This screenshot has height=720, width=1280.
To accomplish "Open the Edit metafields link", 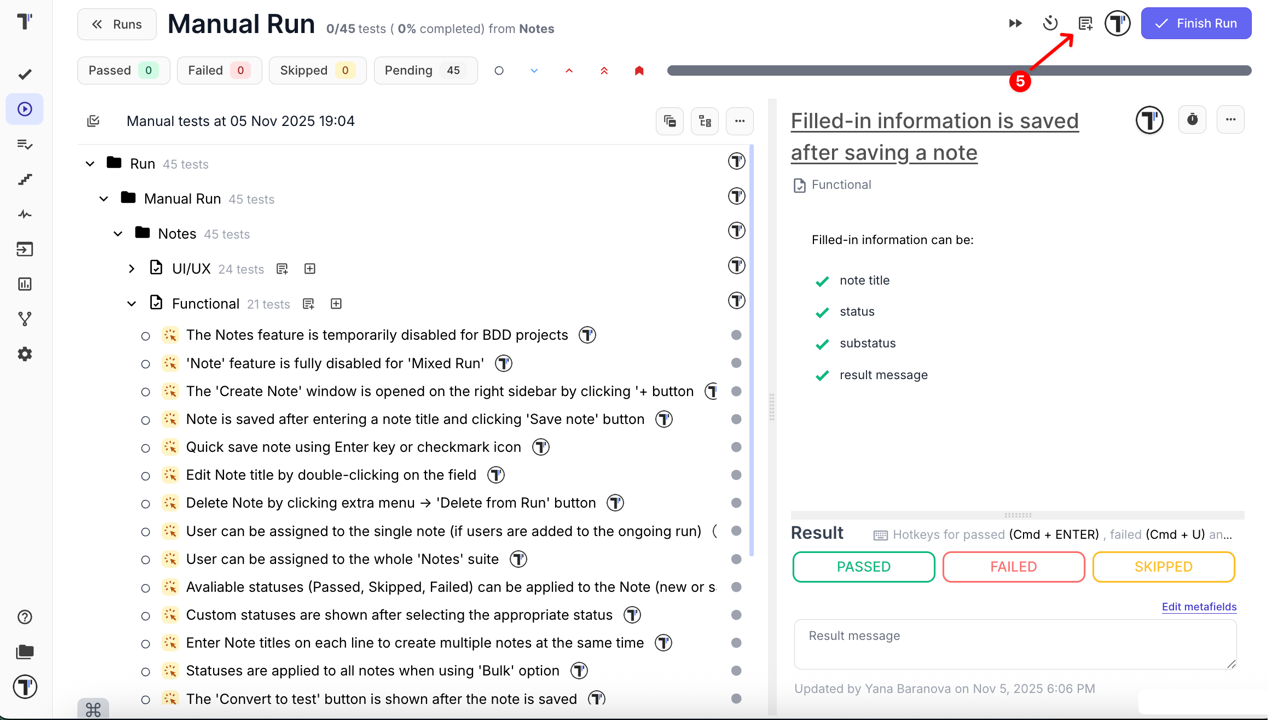I will [x=1198, y=607].
